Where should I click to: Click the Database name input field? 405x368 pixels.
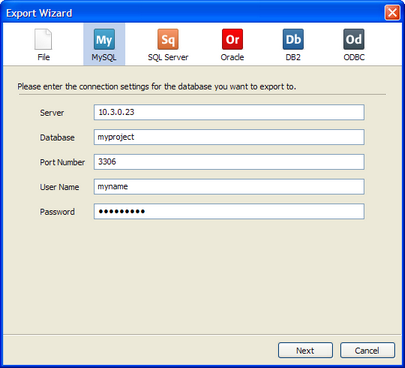click(x=229, y=137)
